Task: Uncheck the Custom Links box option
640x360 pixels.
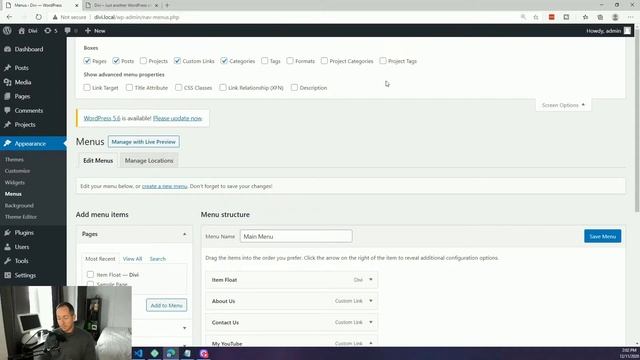Action: tap(177, 61)
